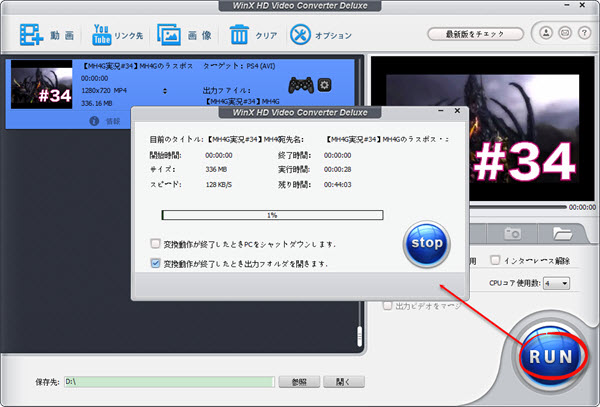The width and height of the screenshot is (600, 407).
Task: Close the conversion progress dialog
Action: [x=457, y=111]
